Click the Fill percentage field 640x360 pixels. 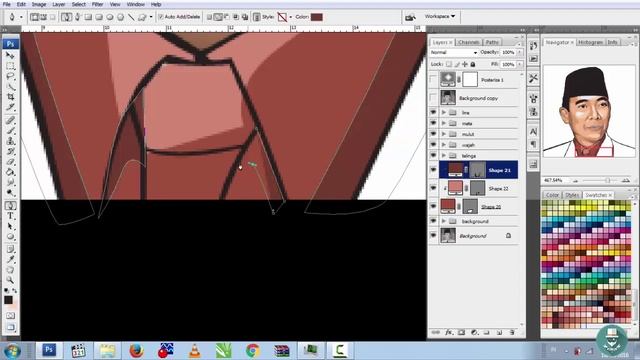(x=508, y=64)
